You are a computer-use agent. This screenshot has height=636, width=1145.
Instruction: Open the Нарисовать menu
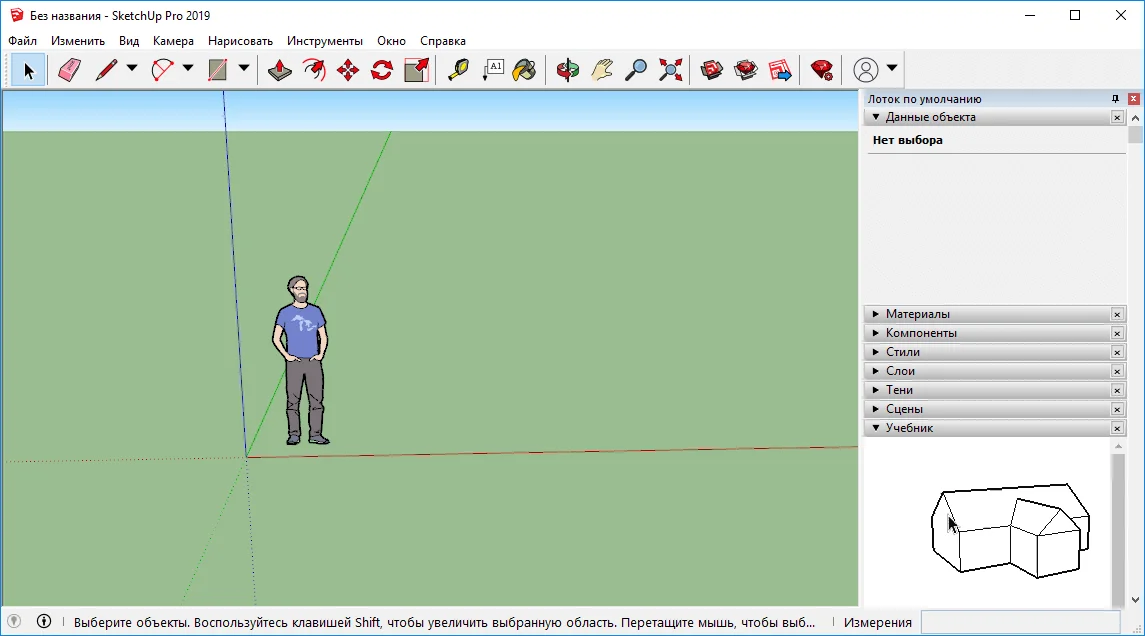click(240, 41)
